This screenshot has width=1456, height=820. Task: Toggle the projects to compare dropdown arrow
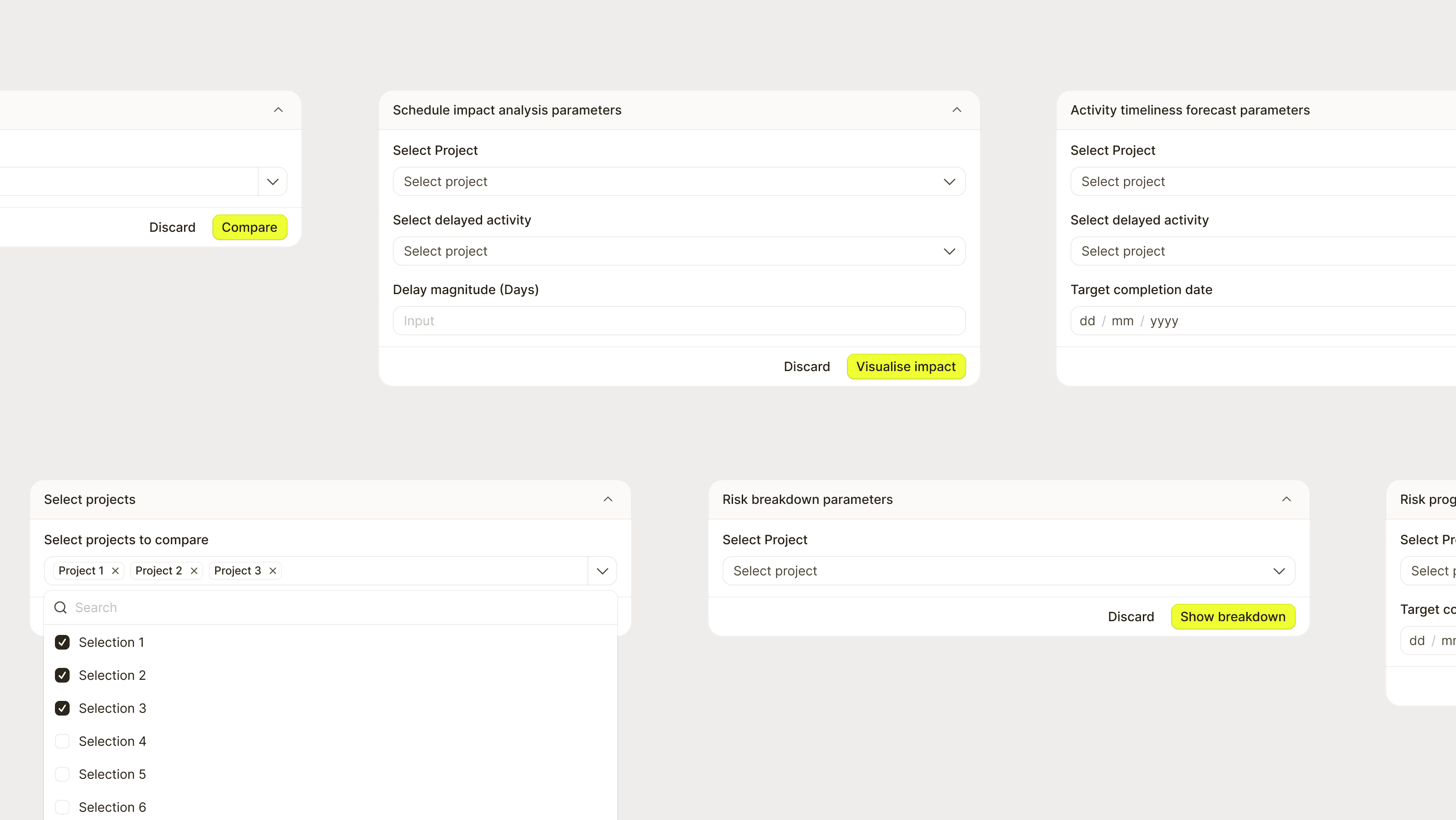(603, 571)
